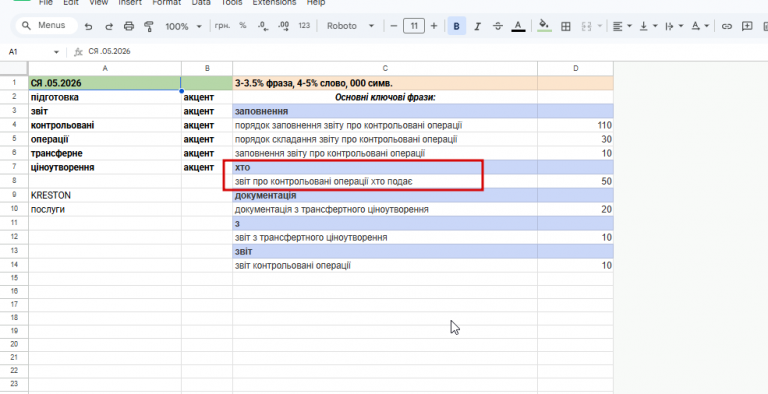
Task: Open horizontal align dropdown
Action: point(623,26)
